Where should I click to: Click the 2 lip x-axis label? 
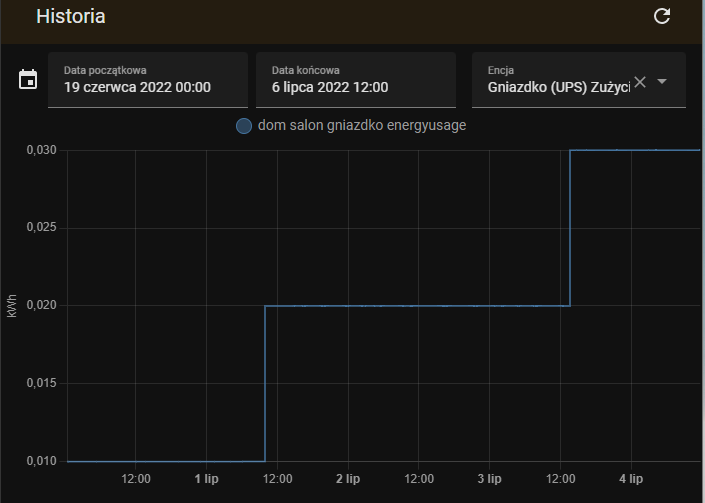pos(348,479)
